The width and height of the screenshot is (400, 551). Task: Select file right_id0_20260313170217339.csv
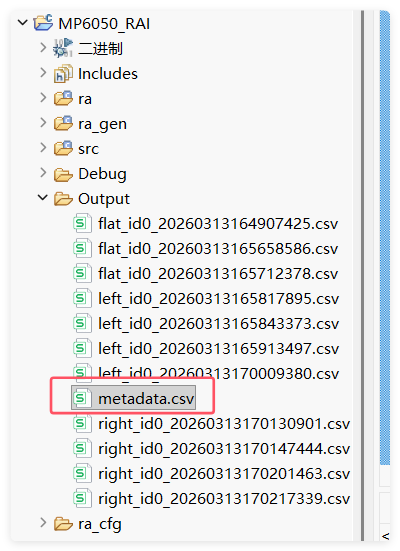(224, 499)
